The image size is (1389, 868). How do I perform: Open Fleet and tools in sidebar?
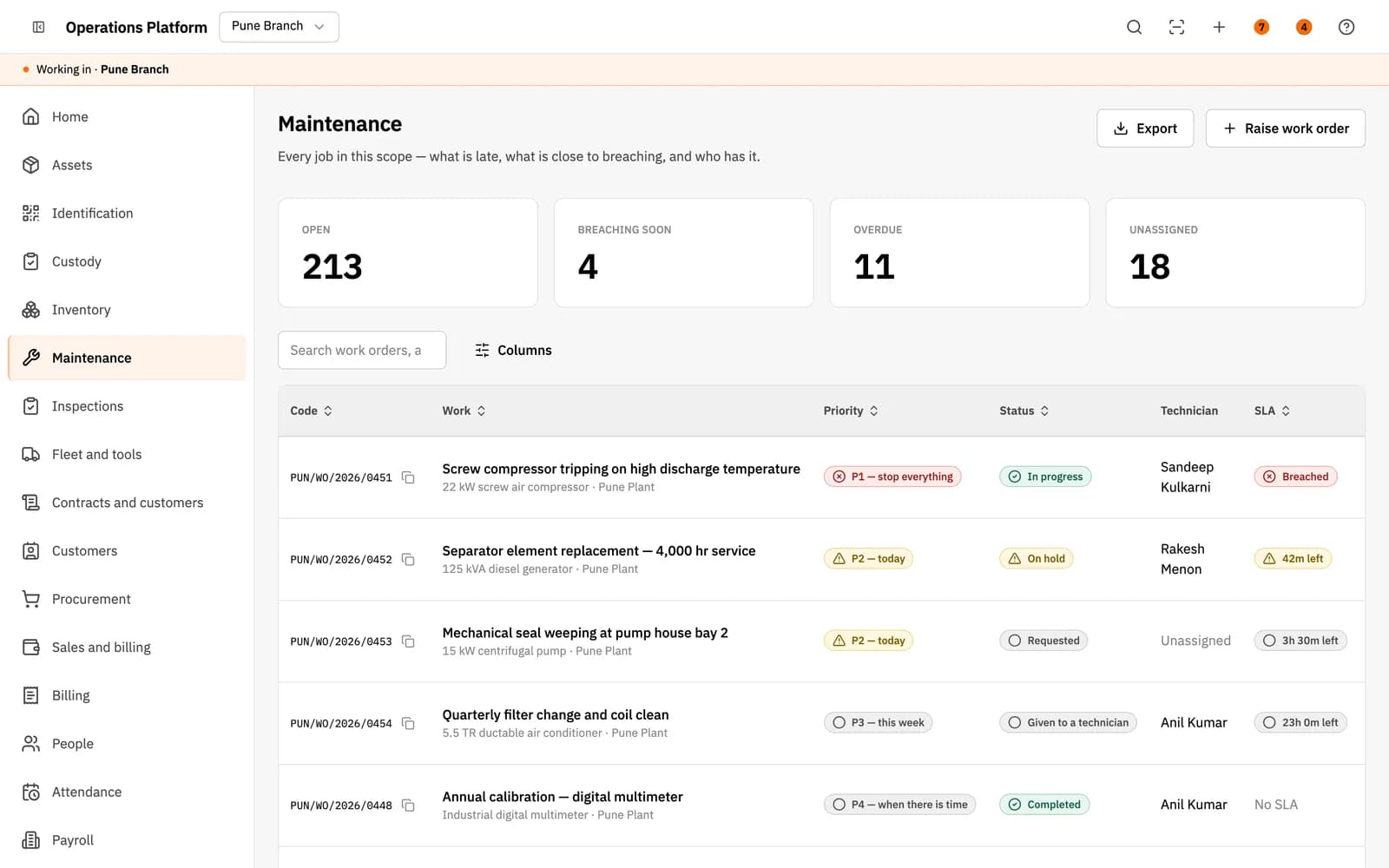tap(127, 454)
